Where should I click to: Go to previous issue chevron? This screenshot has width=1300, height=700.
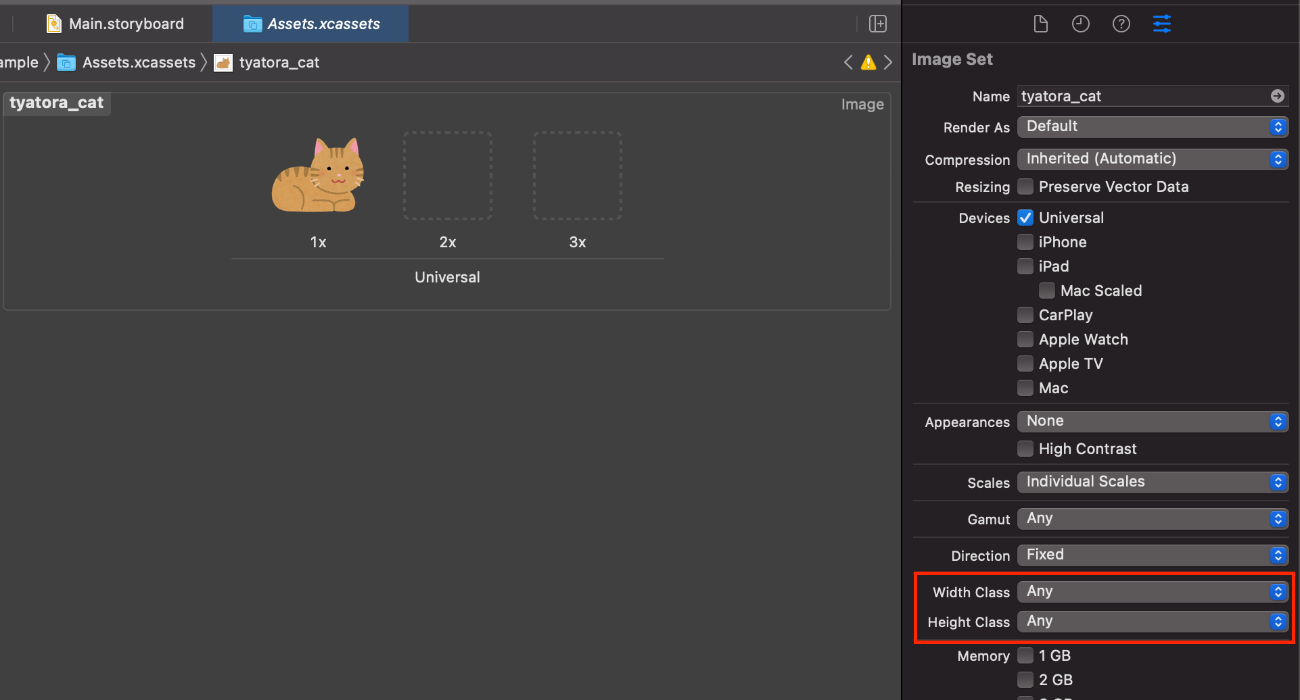[x=848, y=62]
